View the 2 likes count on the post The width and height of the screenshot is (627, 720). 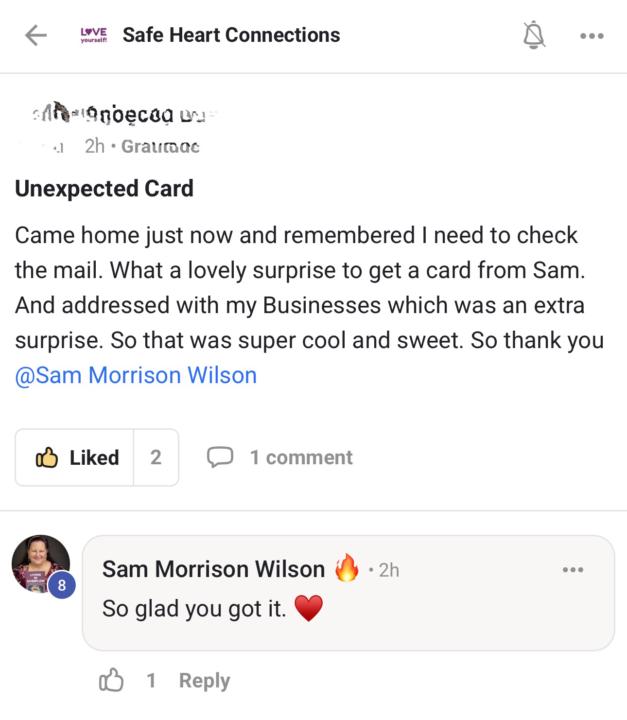click(x=156, y=458)
